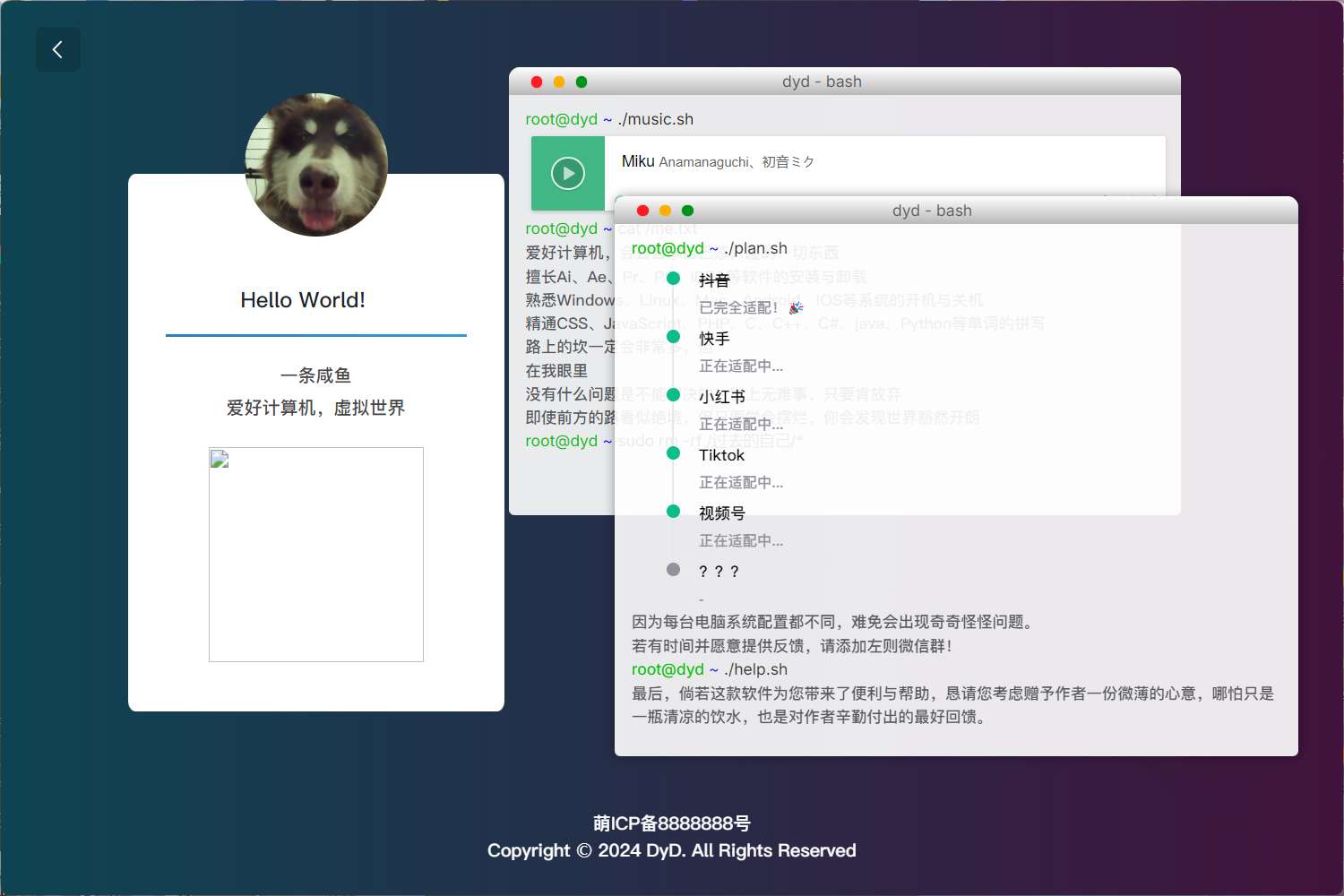Viewport: 1344px width, 896px height.
Task: Click the green indicator next to 视频号
Action: point(673,511)
